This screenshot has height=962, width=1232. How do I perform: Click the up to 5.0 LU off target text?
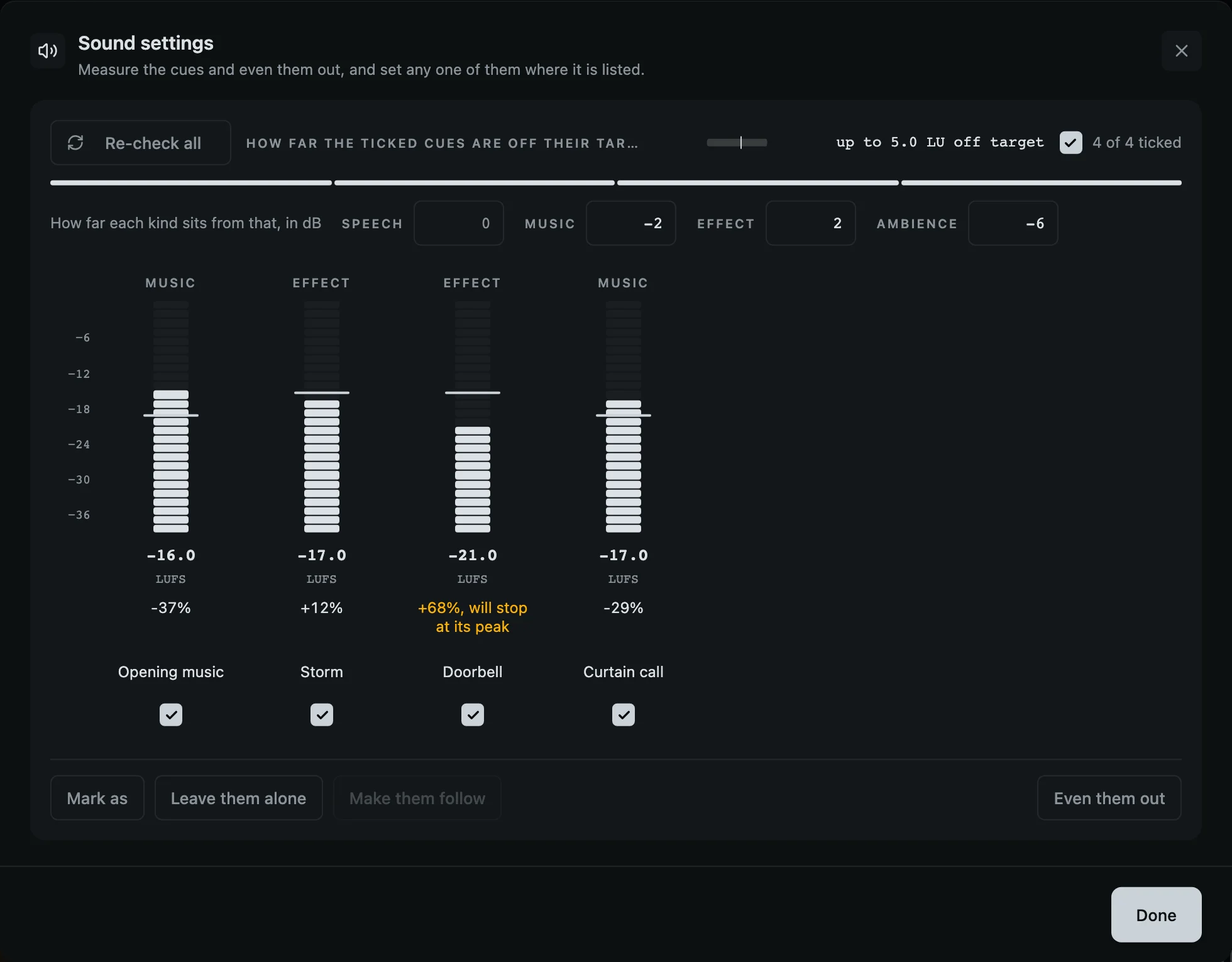pyautogui.click(x=940, y=143)
